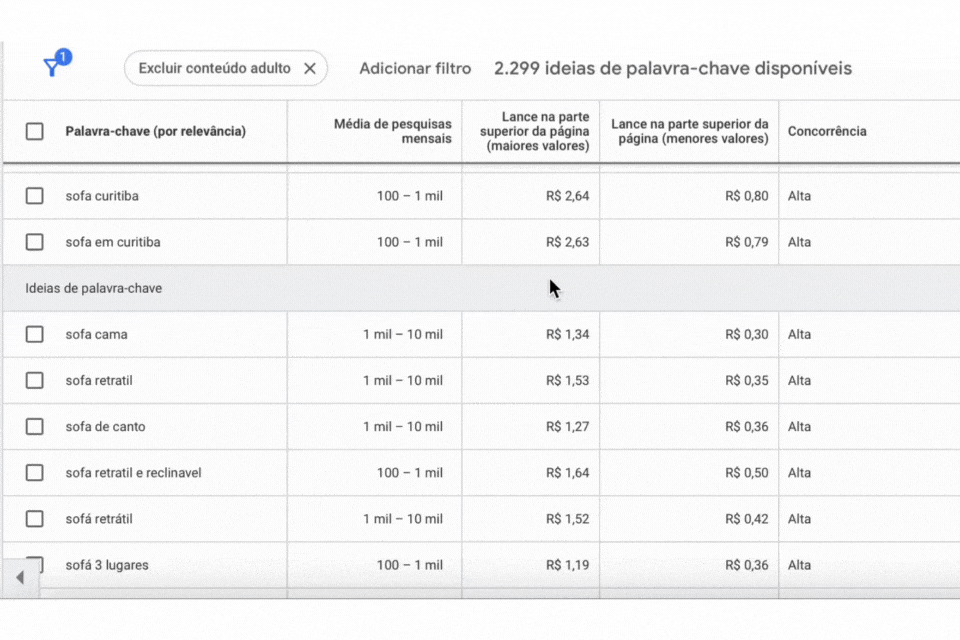Click the sofá 3 lugares keyword
960x640 pixels.
click(107, 565)
